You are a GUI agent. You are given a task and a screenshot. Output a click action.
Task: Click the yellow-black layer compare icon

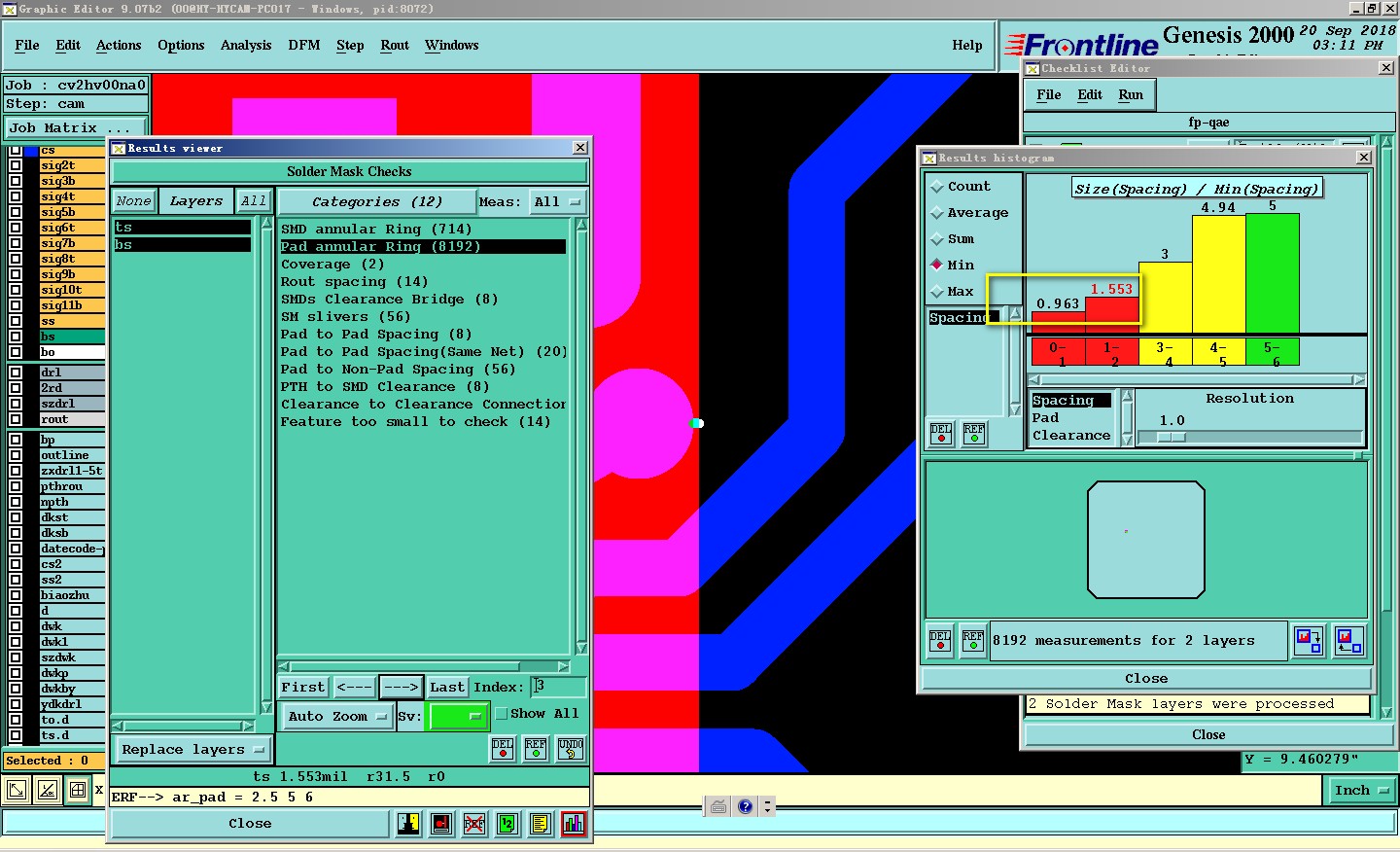408,824
